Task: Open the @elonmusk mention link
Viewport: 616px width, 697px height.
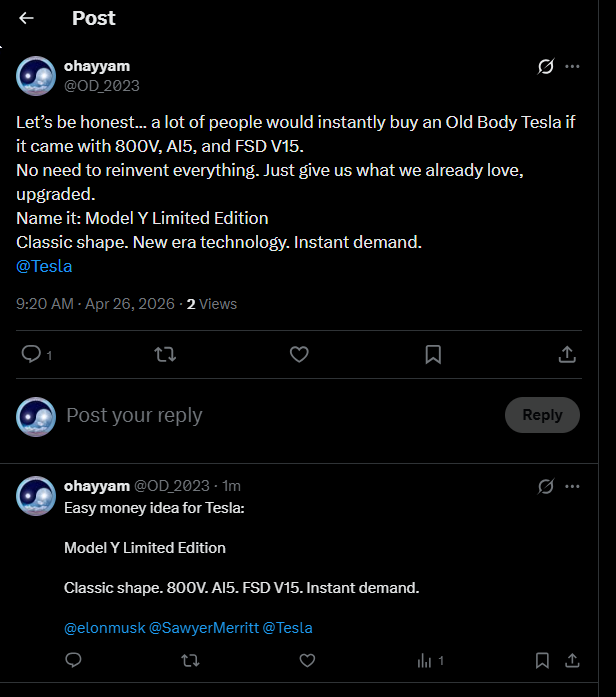Action: point(104,628)
